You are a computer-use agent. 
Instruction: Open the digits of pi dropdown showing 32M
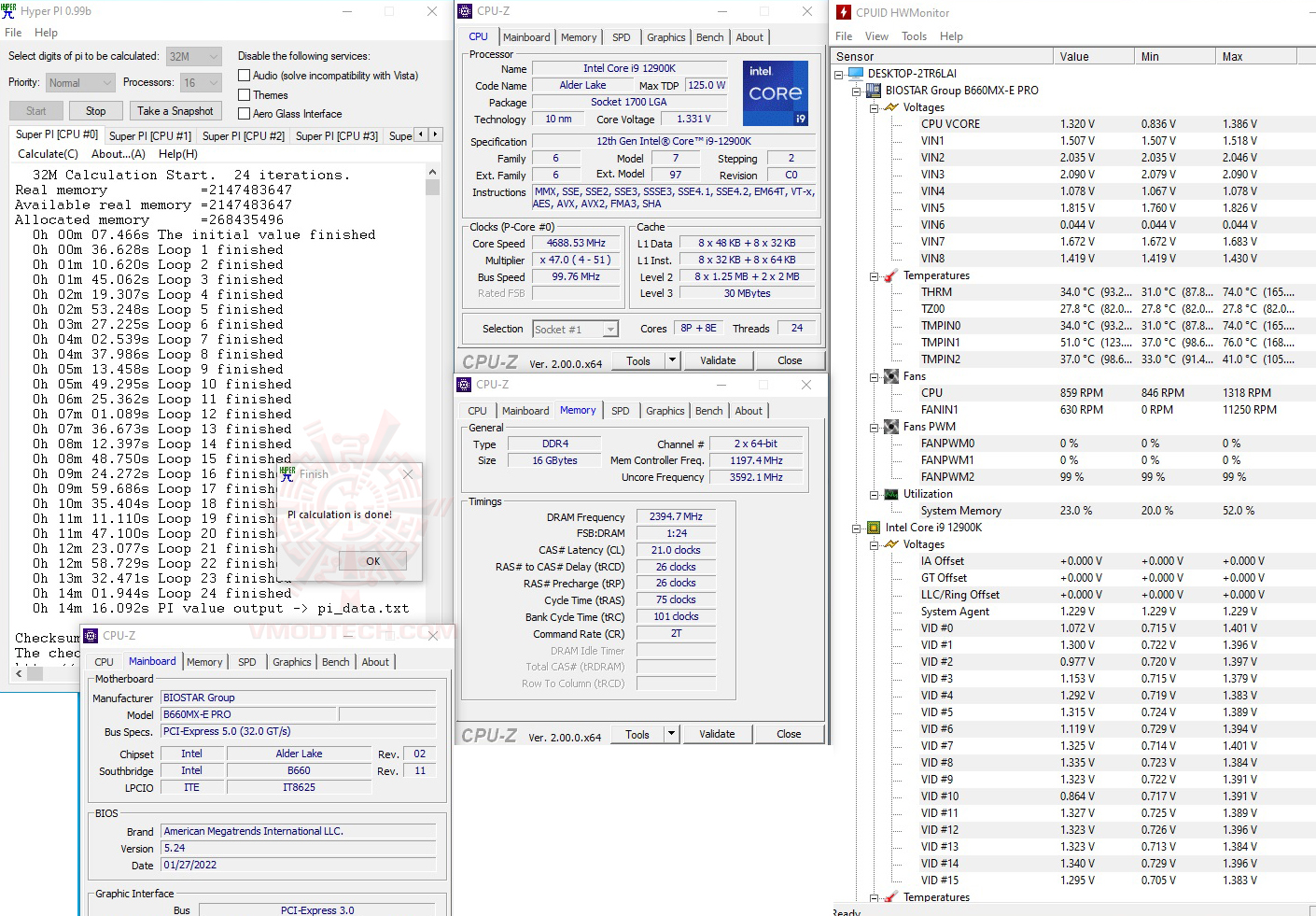[194, 57]
